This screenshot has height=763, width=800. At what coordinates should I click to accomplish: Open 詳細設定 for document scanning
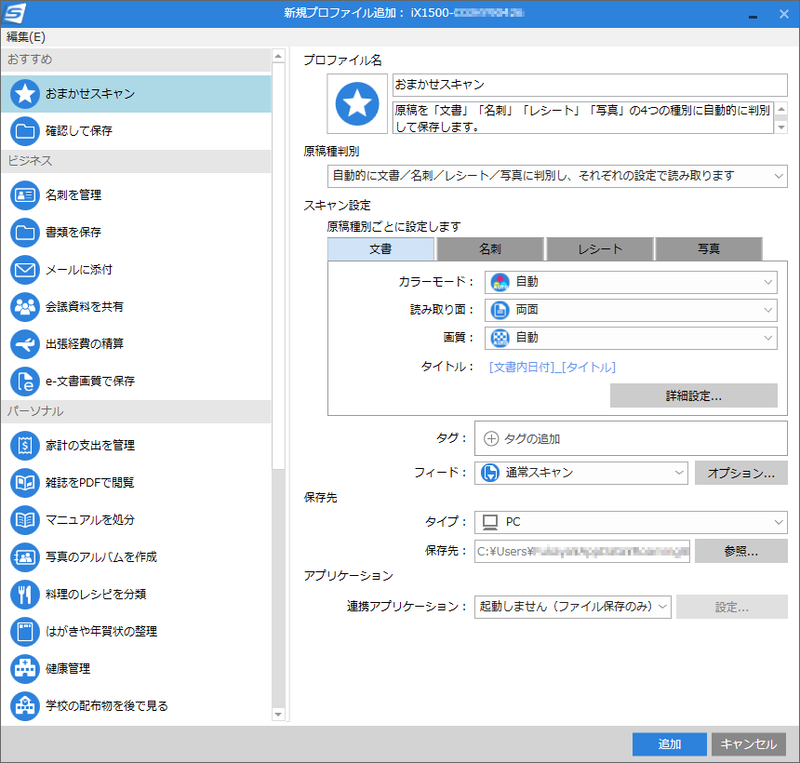(693, 395)
